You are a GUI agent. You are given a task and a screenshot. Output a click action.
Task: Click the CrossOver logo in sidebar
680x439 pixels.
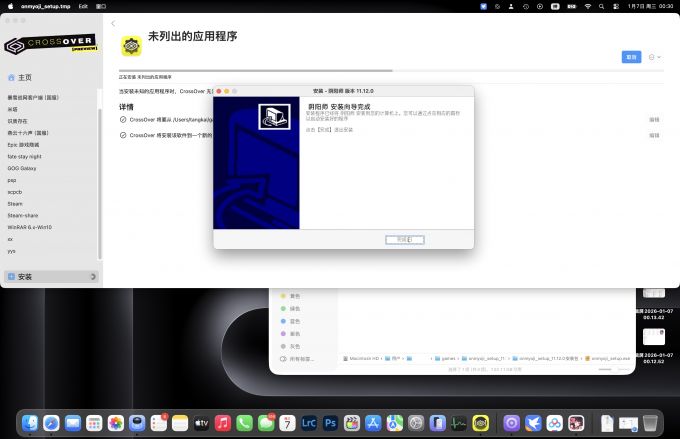(51, 45)
